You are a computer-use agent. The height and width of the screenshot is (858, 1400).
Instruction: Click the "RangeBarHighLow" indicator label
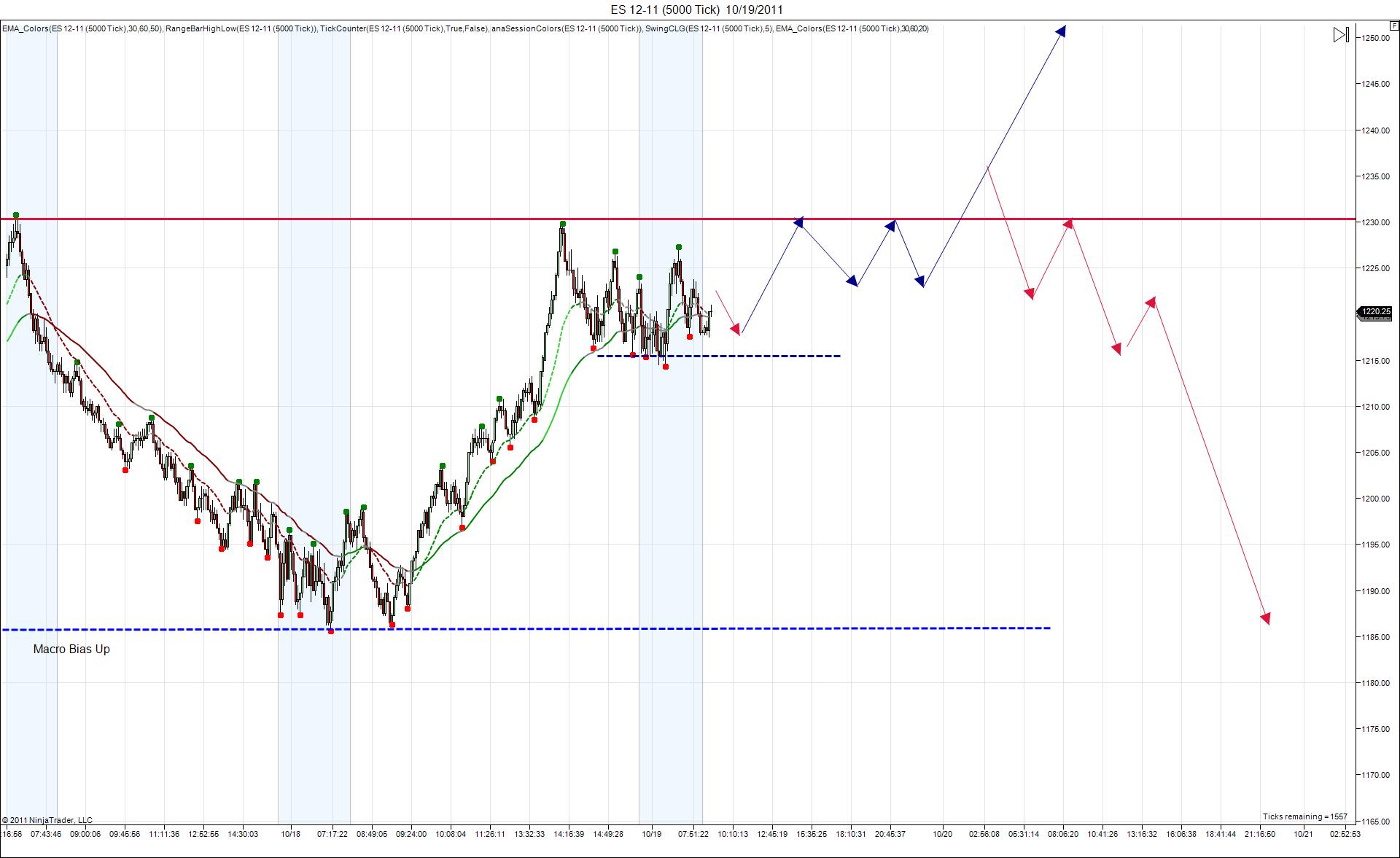241,28
